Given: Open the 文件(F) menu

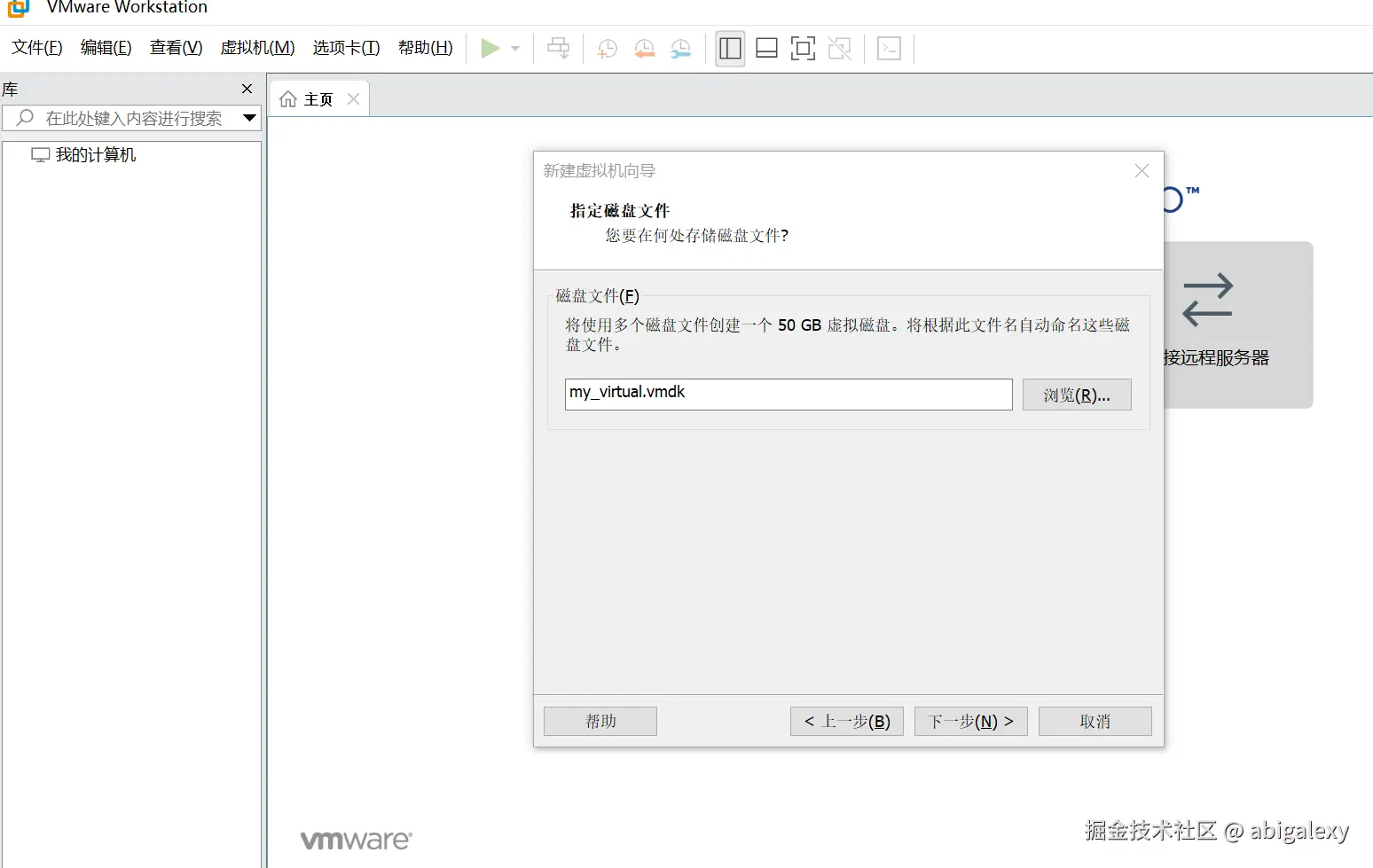Looking at the screenshot, I should (x=35, y=47).
